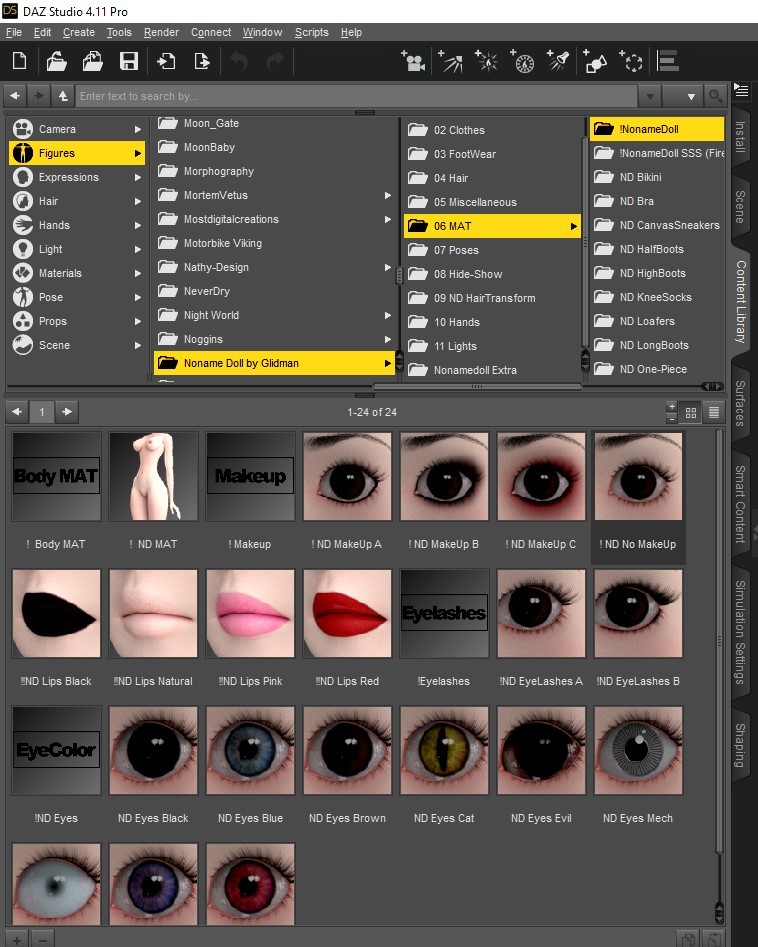Create a new point light icon
This screenshot has width=758, height=947.
pyautogui.click(x=487, y=61)
